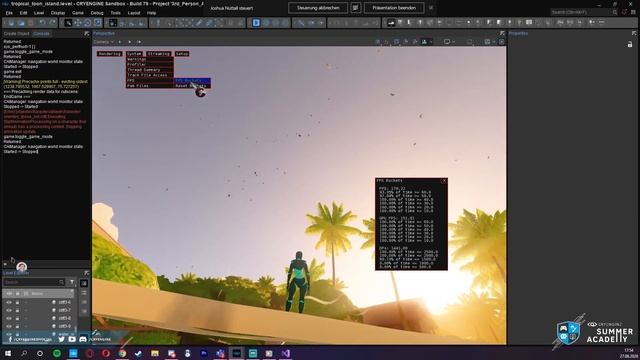
Task: Toggle visibility eye for cliff3-6
Action: 9,302
